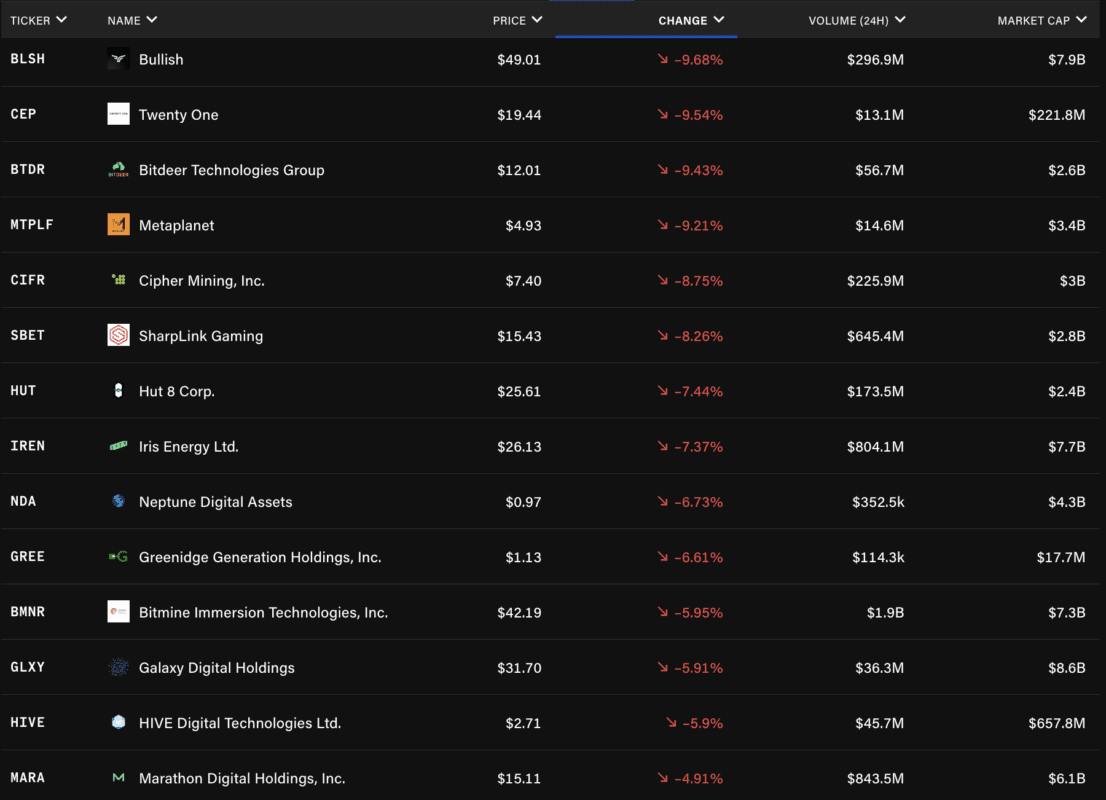Click the $657.8M market cap value

coord(1057,723)
